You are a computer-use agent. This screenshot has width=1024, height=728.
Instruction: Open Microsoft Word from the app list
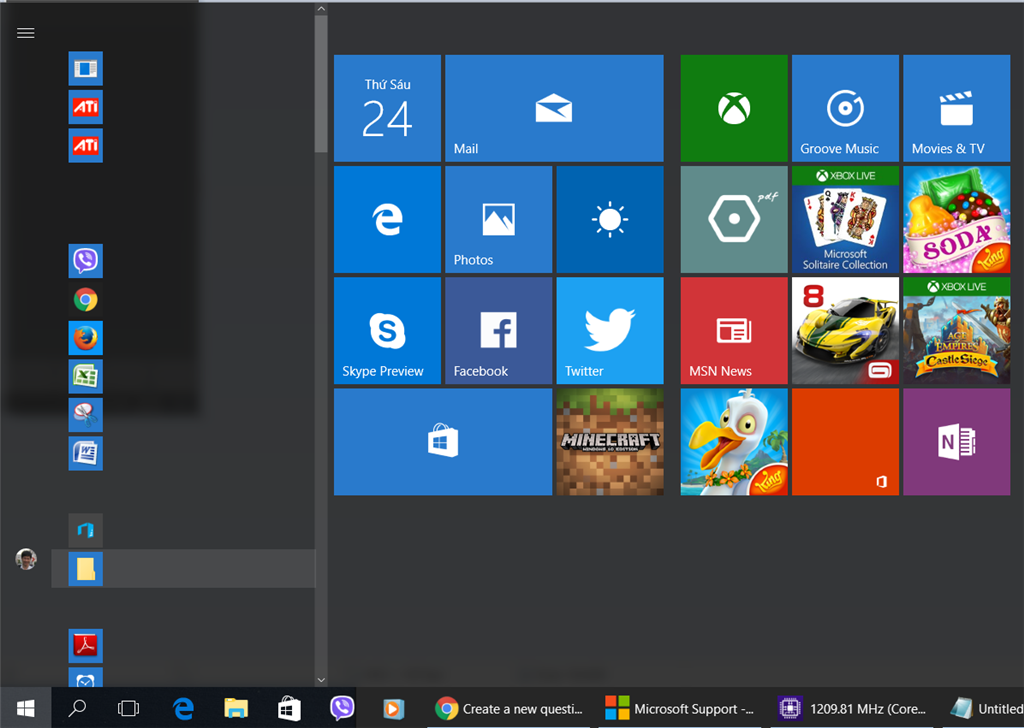[x=86, y=454]
